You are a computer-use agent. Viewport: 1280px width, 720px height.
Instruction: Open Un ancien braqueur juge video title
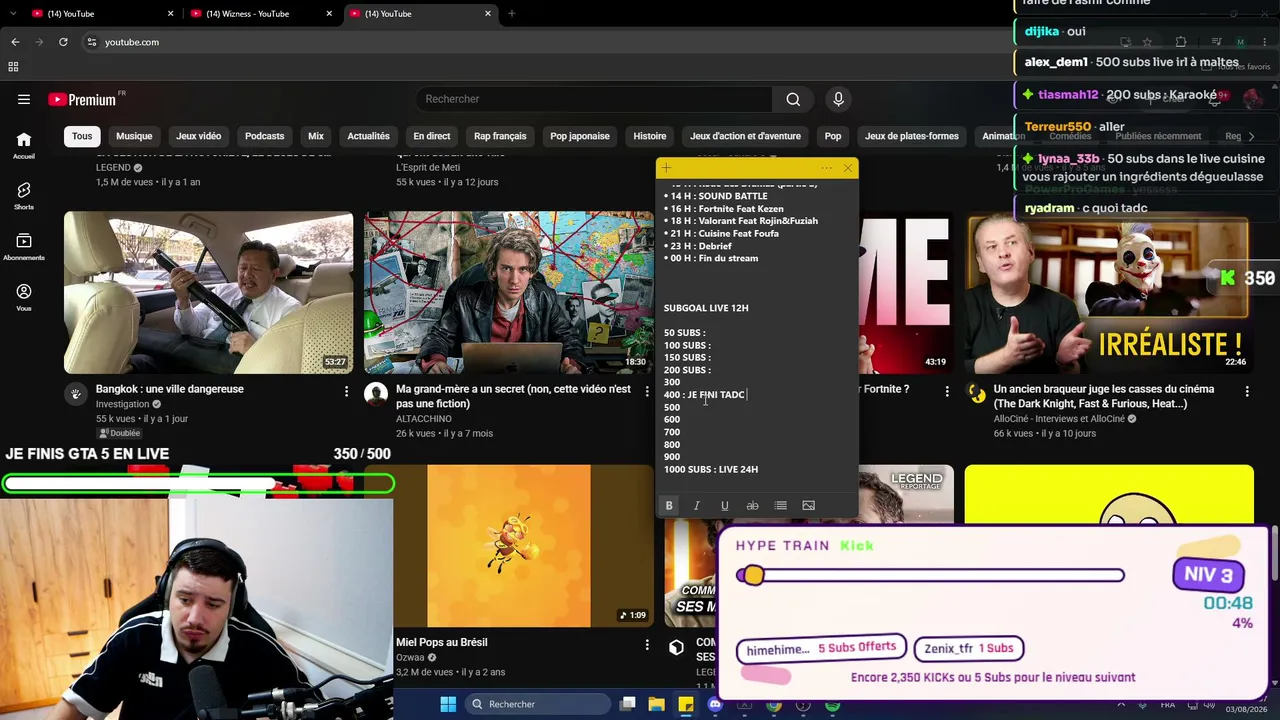(x=1104, y=396)
